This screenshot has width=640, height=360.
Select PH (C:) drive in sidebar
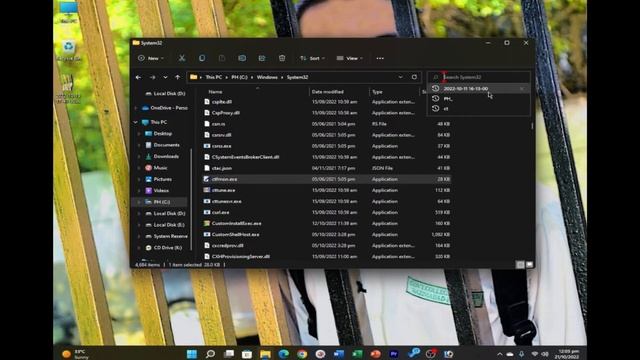coord(161,202)
